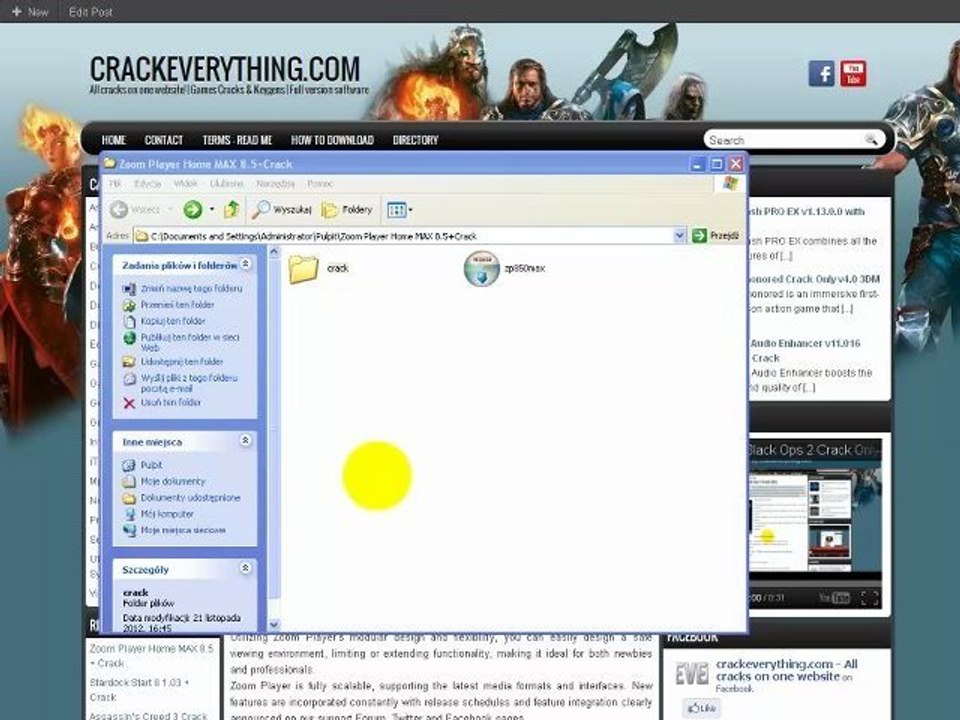Toggle the Foldery pane button
This screenshot has height=720, width=960.
point(347,210)
